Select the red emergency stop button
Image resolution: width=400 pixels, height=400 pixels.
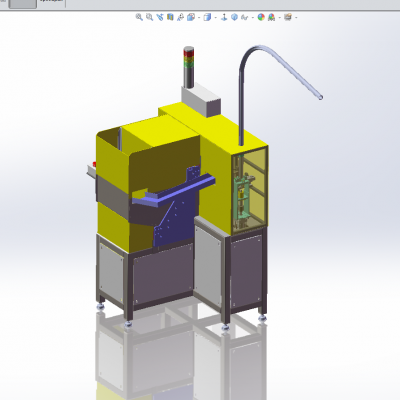94,164
